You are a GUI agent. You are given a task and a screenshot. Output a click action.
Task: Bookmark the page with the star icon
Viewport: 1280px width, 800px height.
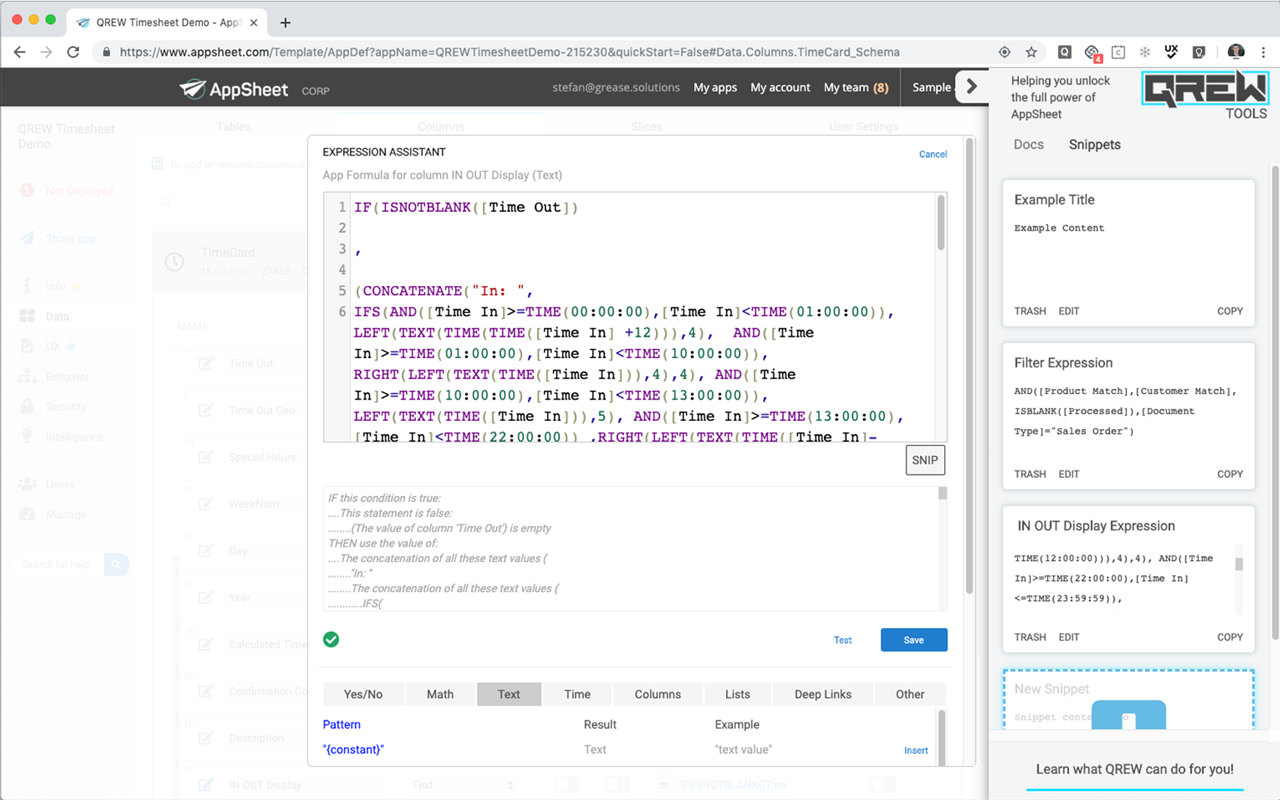click(1031, 51)
